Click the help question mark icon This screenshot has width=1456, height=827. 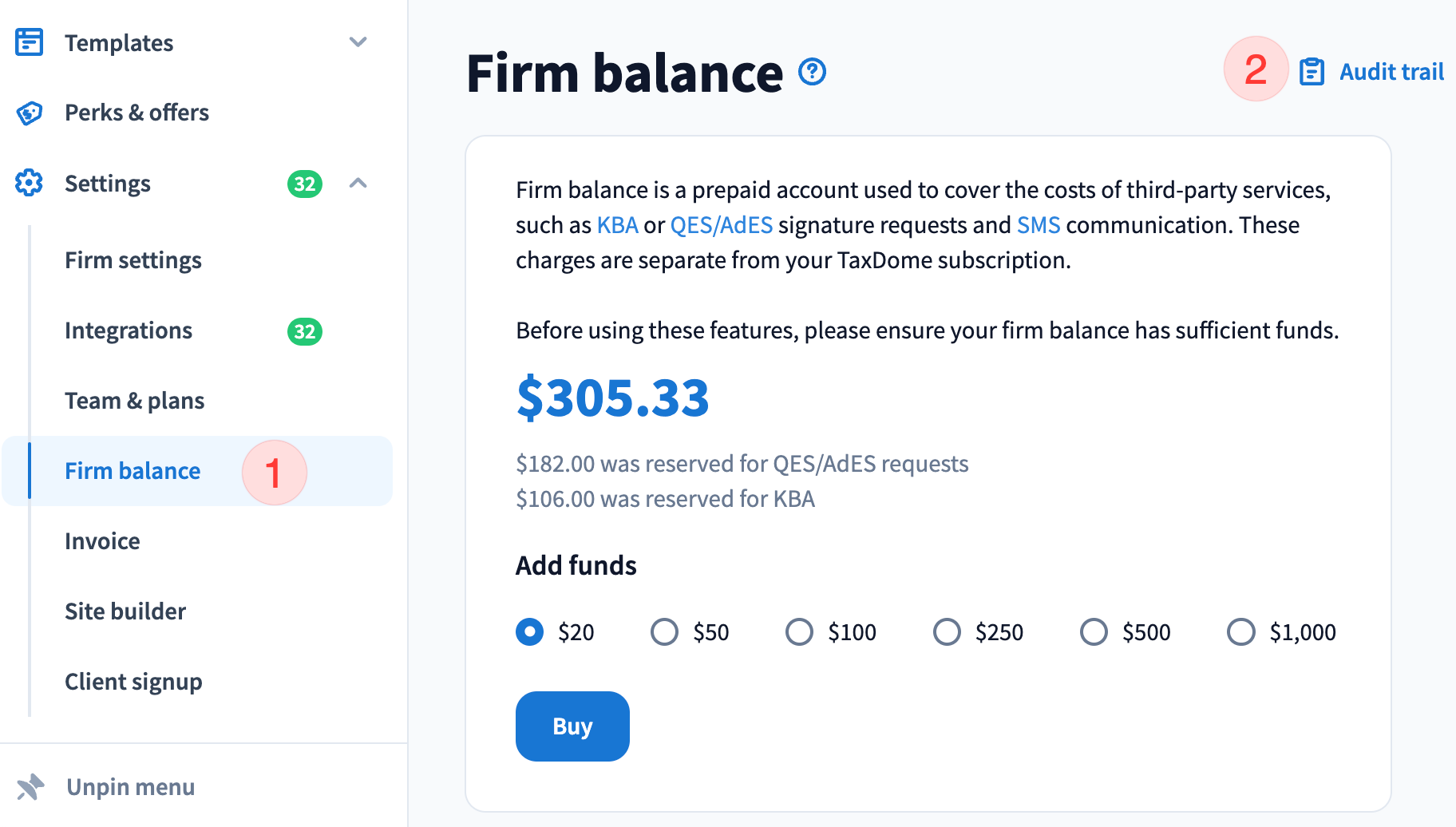(x=813, y=73)
